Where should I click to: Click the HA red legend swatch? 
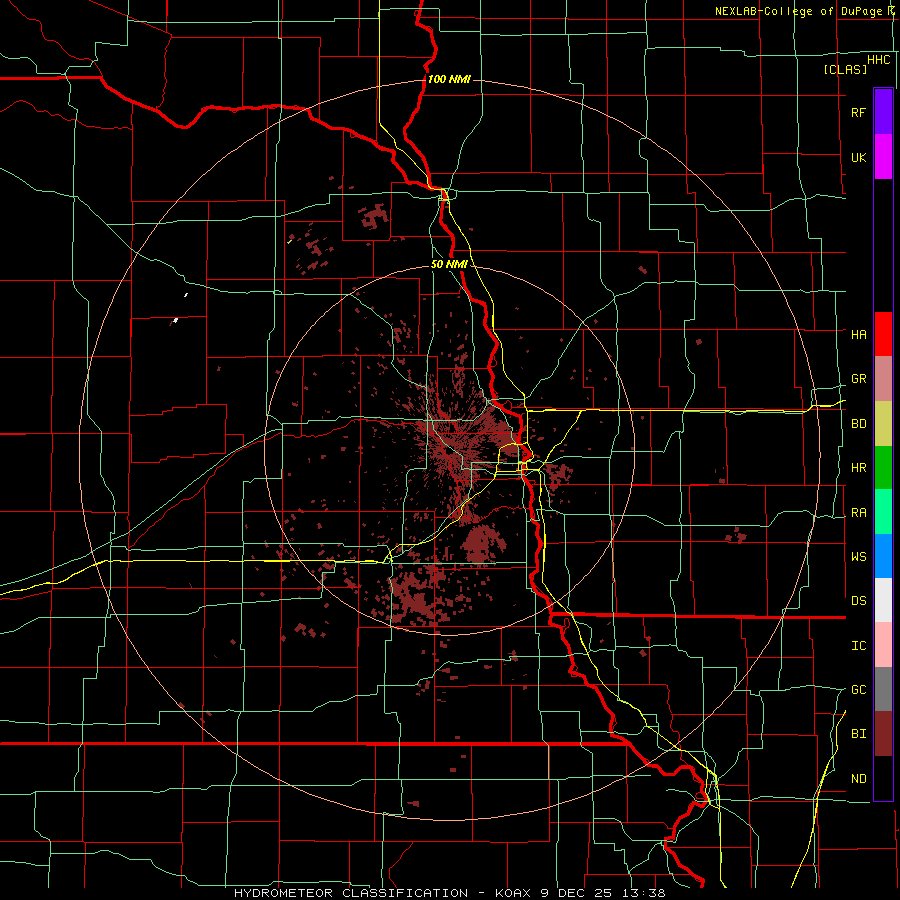[x=883, y=334]
